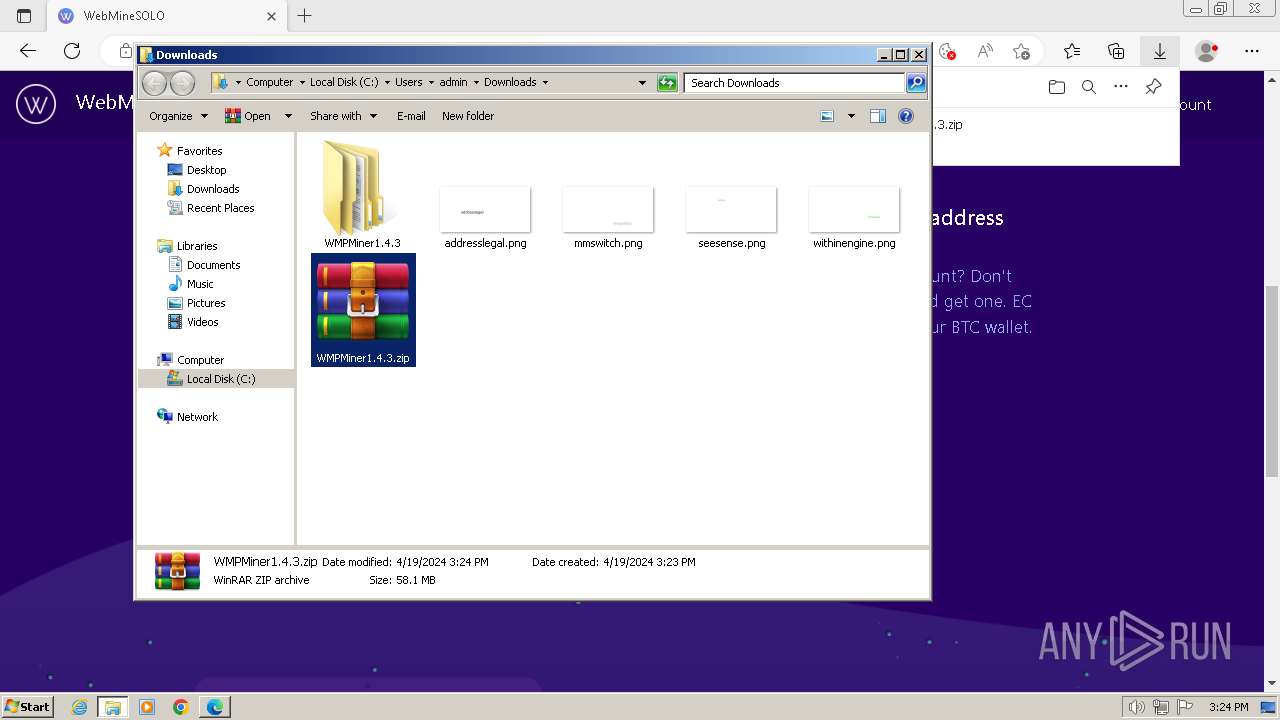Select withinengine.png file
Screen dimensions: 1280x720
tap(854, 217)
